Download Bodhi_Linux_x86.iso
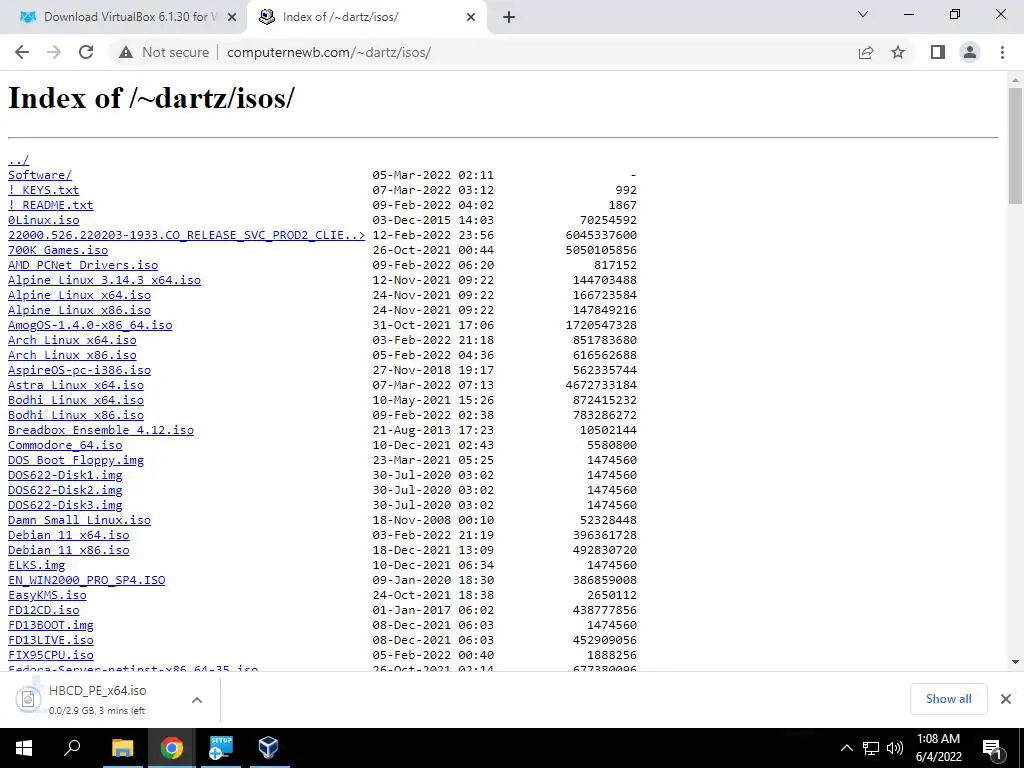This screenshot has height=768, width=1024. click(76, 415)
